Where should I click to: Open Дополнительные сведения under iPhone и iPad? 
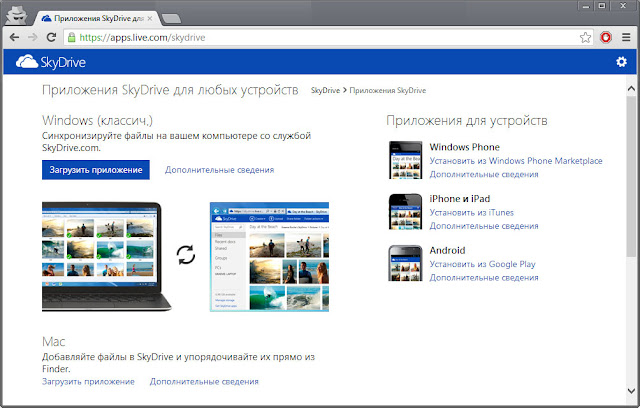(484, 226)
